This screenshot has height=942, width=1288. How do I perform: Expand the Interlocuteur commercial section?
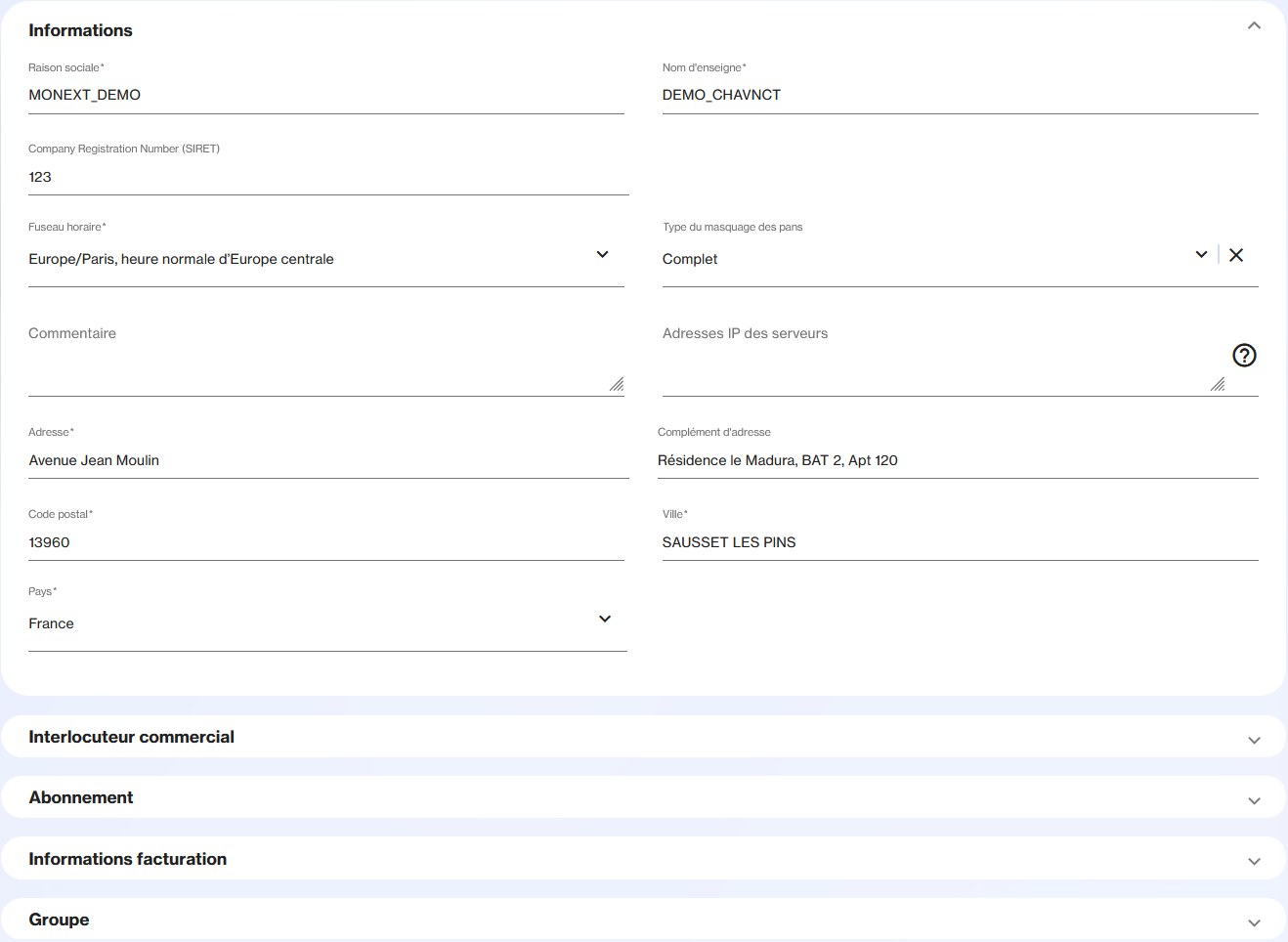click(1254, 741)
